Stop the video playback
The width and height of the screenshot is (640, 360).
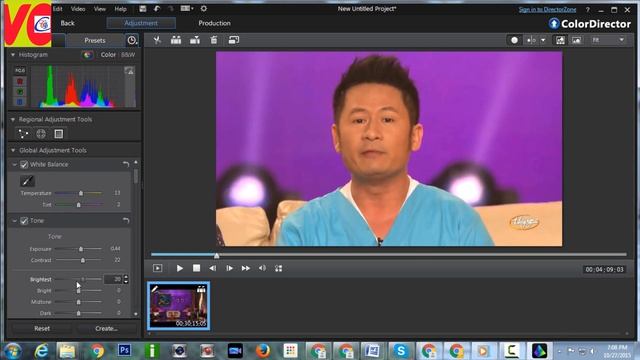click(x=196, y=268)
